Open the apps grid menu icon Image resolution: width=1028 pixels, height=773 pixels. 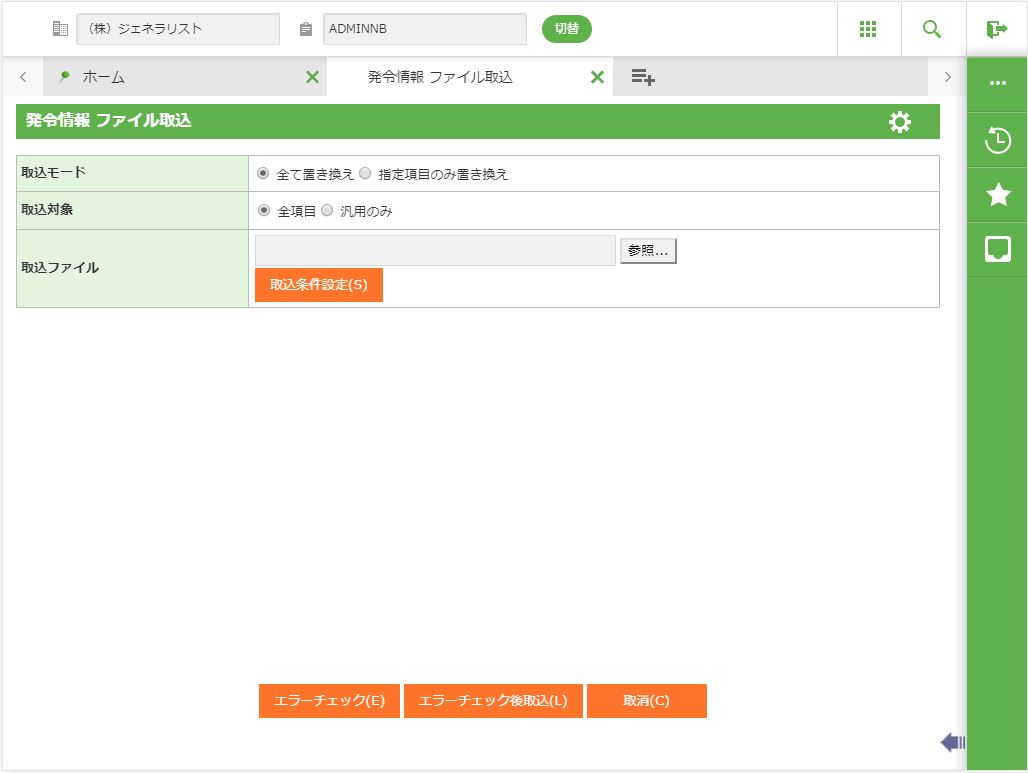tap(868, 29)
